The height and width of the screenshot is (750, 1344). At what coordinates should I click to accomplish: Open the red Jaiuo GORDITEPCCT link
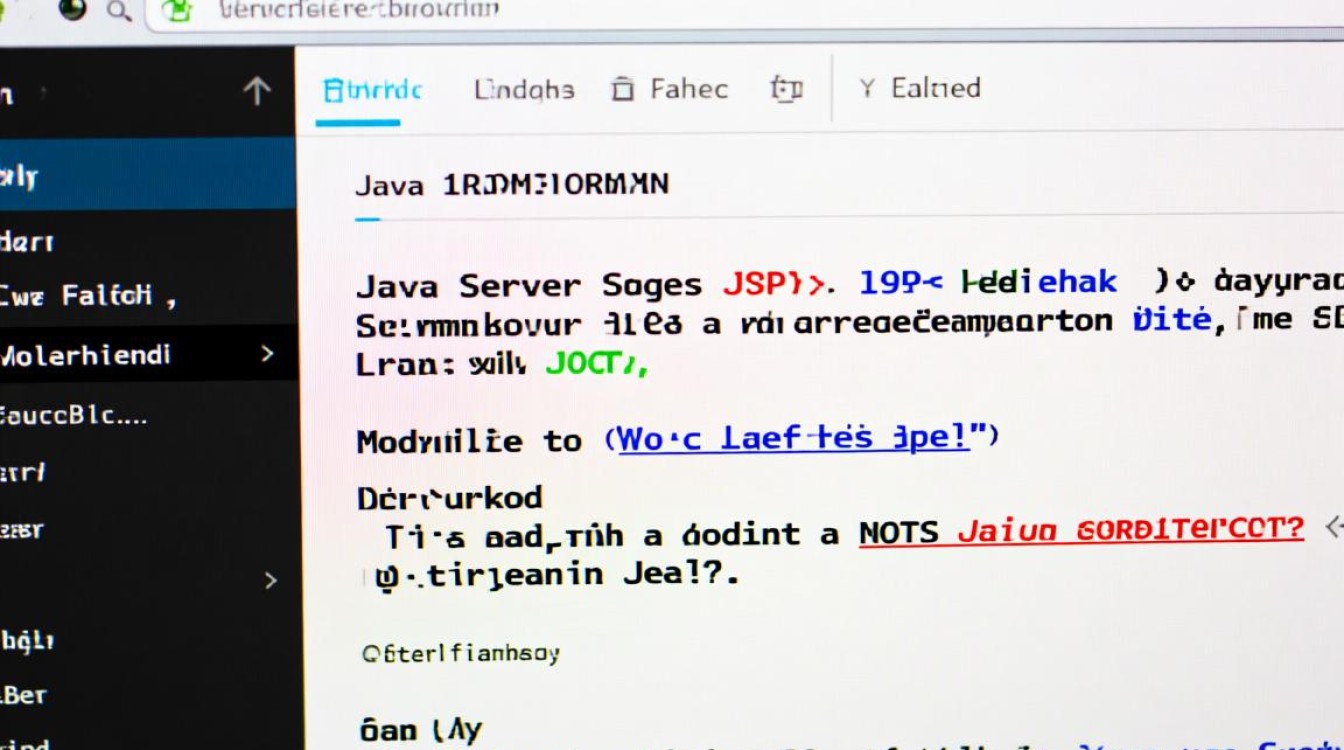tap(1131, 528)
